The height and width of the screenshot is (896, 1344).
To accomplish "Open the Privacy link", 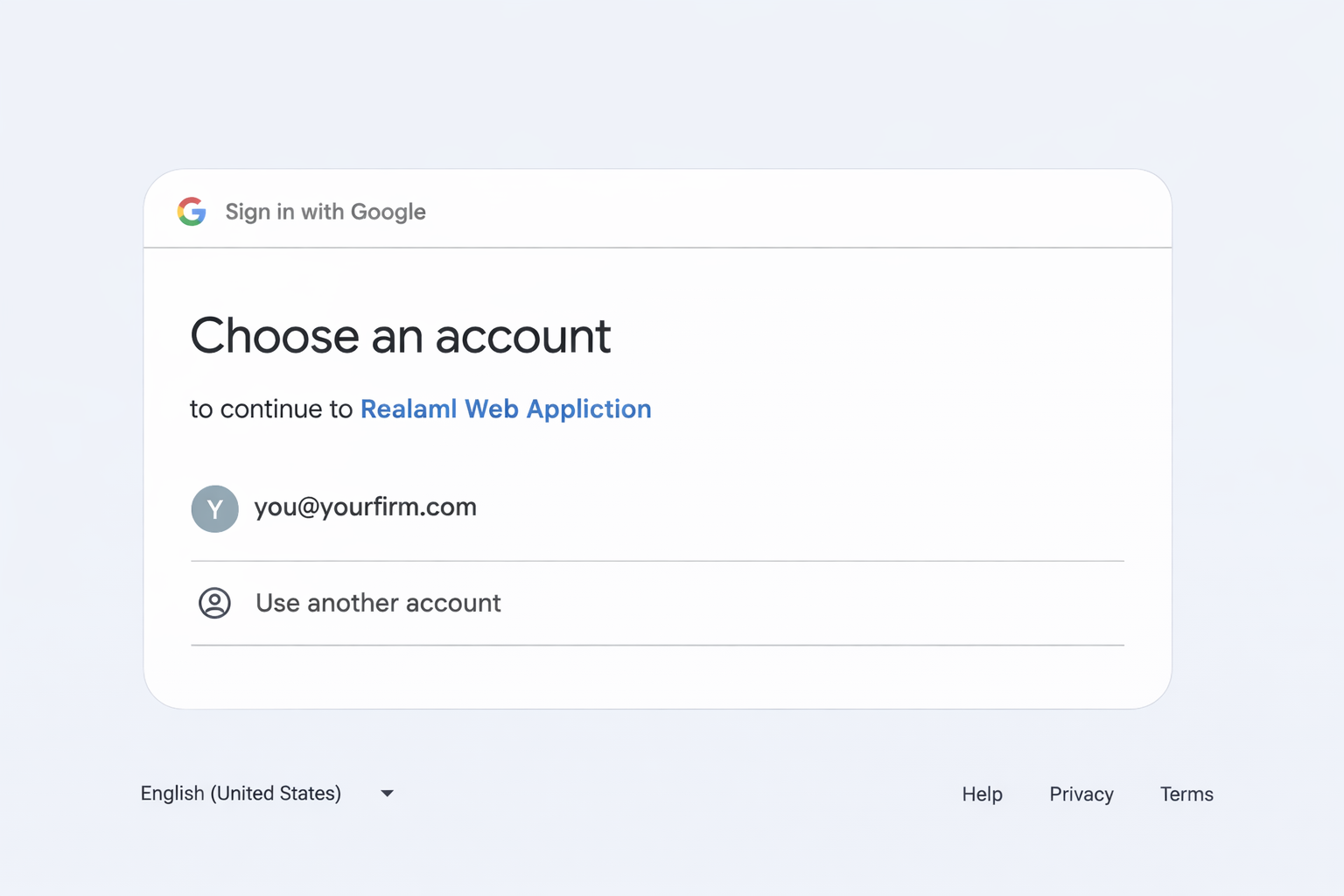I will (x=1081, y=794).
